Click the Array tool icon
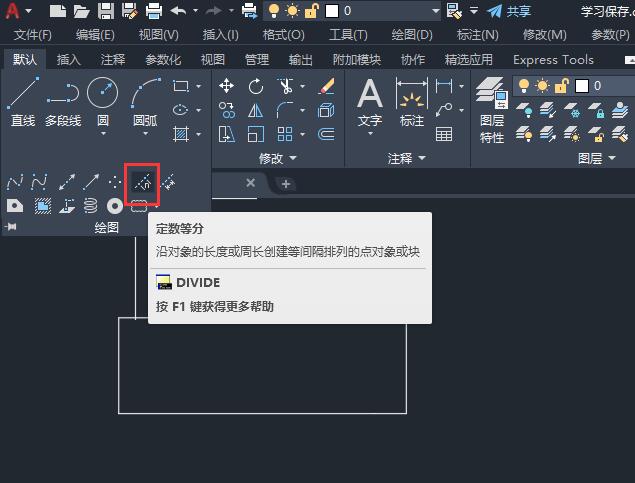 [x=285, y=134]
